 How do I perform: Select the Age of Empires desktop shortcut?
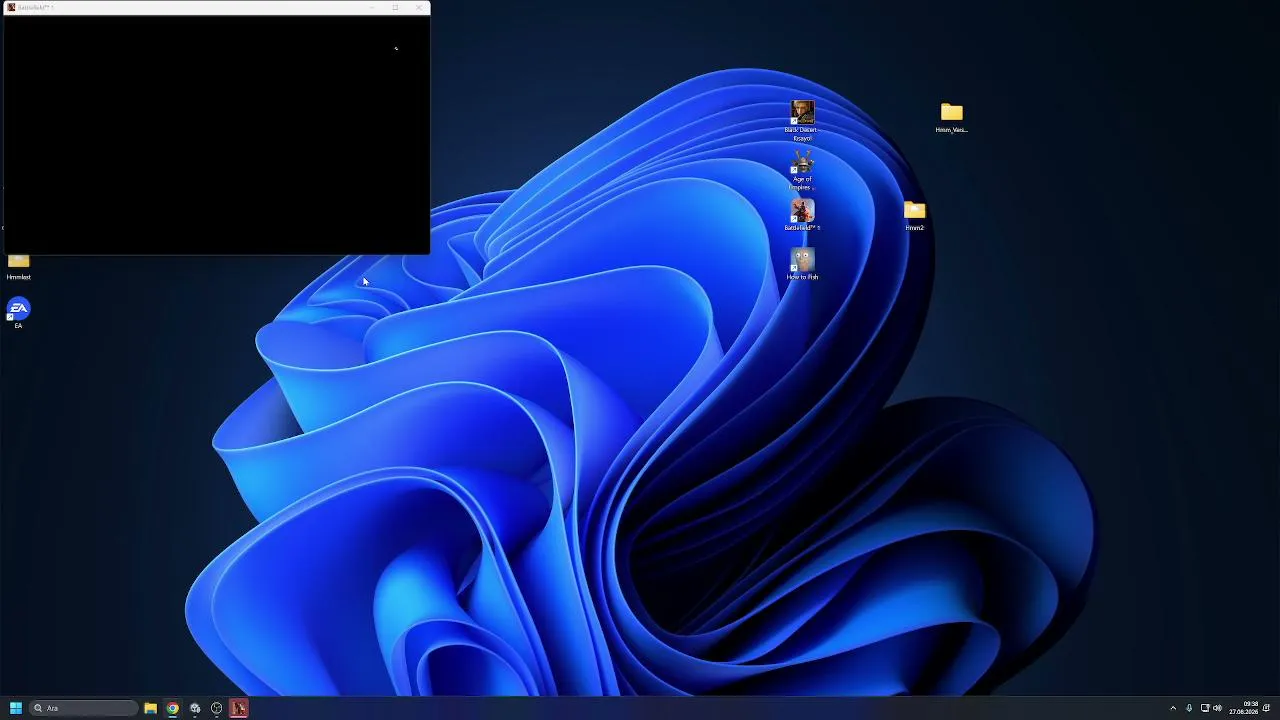(801, 171)
